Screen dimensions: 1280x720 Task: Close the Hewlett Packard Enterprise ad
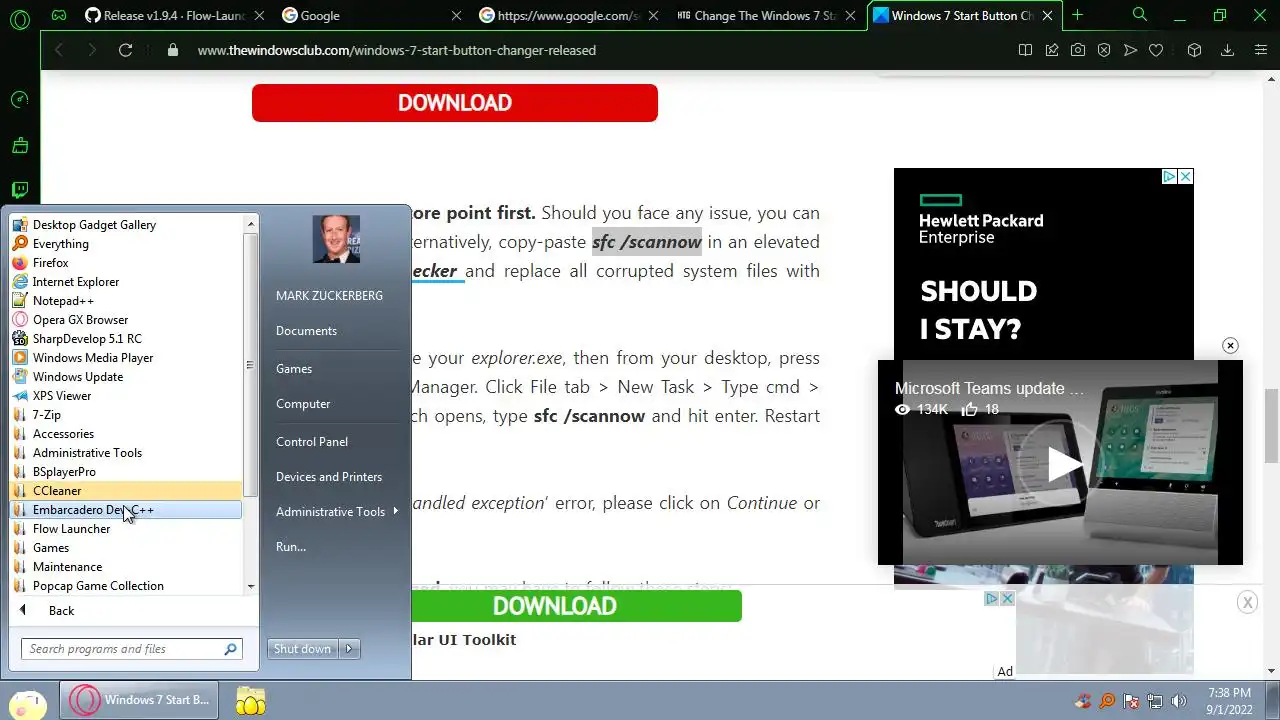[1185, 176]
